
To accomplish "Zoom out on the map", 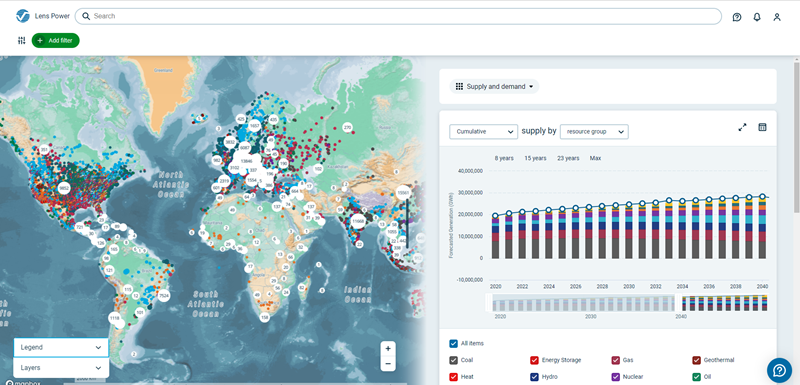I will pos(388,364).
